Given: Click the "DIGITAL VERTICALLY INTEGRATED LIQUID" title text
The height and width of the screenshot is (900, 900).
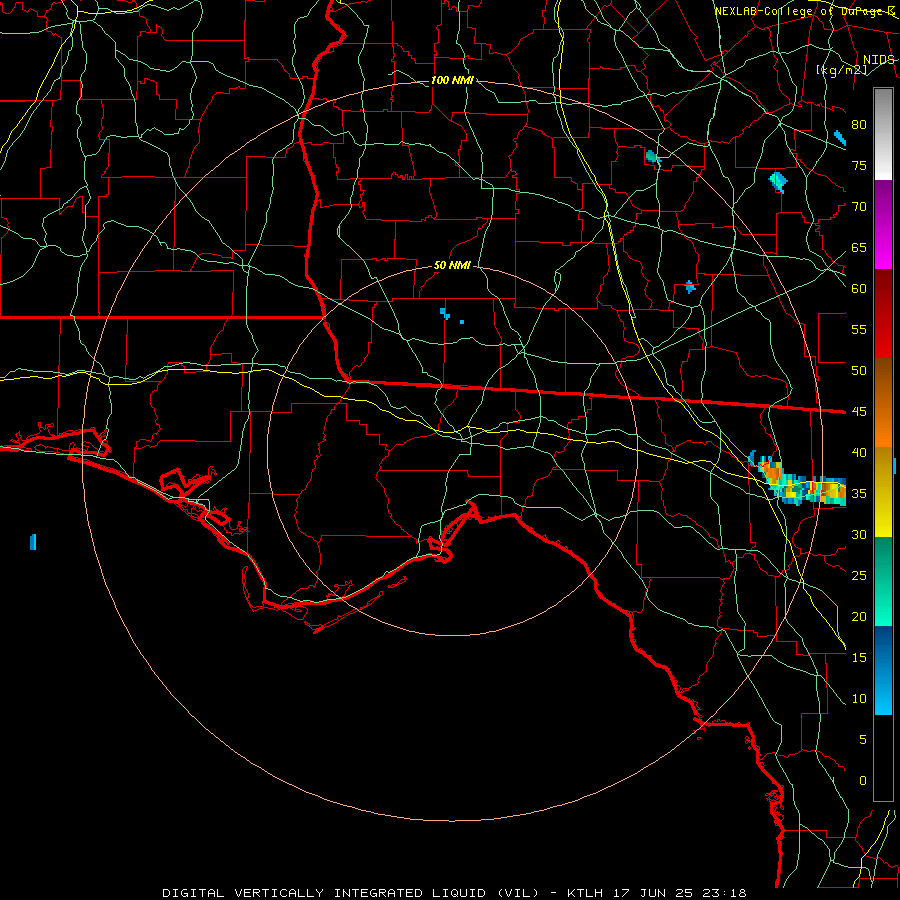Looking at the screenshot, I should tap(326, 893).
